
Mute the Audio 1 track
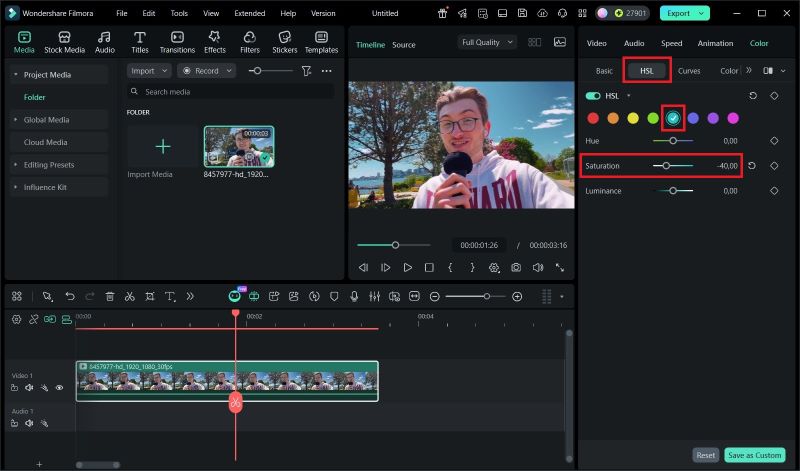point(29,423)
